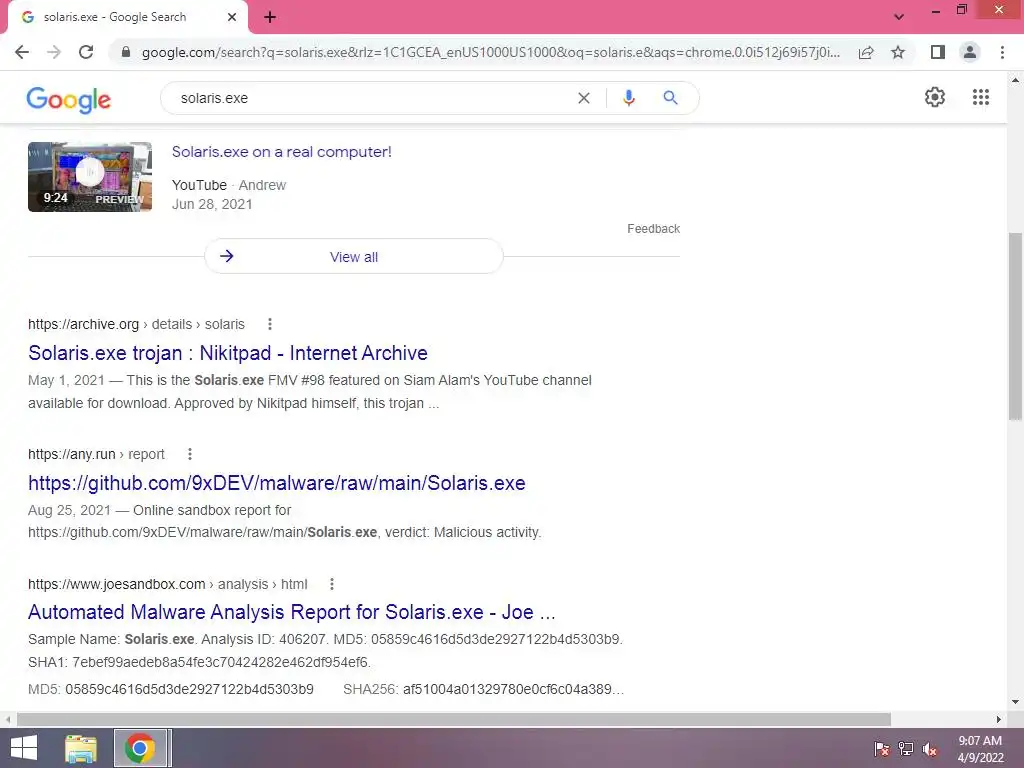Open the Windows Start menu

[x=24, y=748]
